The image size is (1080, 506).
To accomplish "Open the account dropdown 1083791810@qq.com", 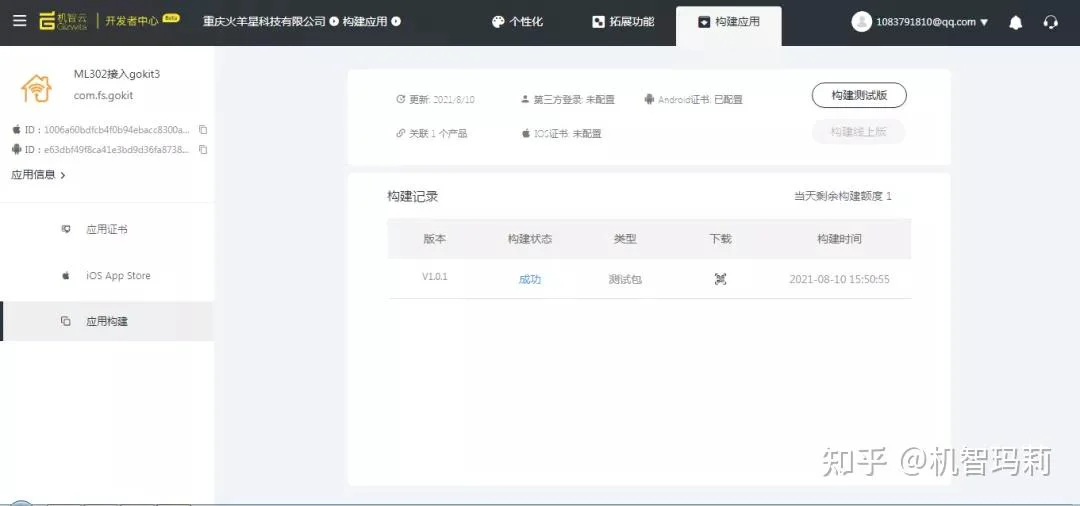I will [x=932, y=21].
